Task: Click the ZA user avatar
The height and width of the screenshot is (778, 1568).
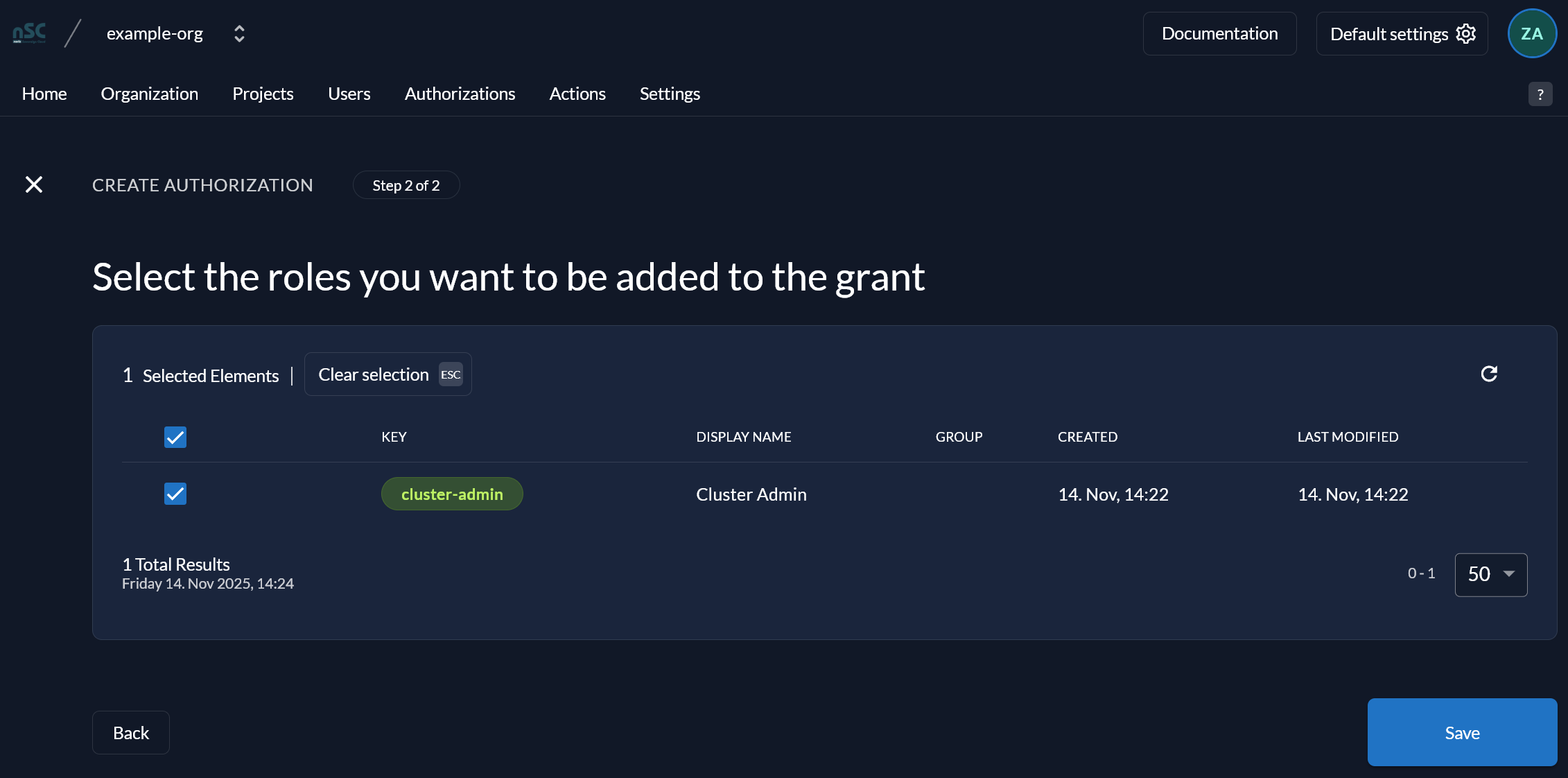Action: click(x=1532, y=33)
